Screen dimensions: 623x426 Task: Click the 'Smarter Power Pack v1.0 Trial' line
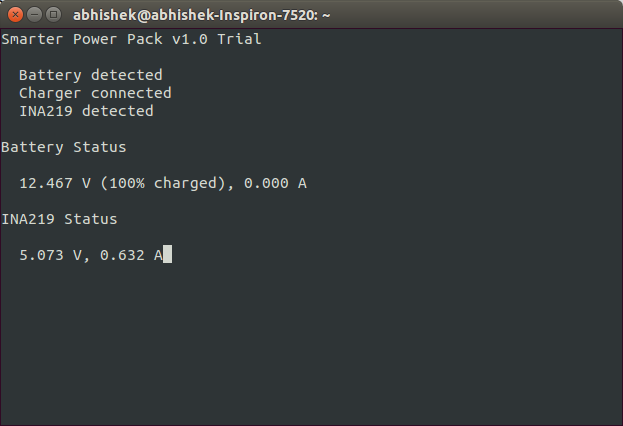click(x=131, y=39)
